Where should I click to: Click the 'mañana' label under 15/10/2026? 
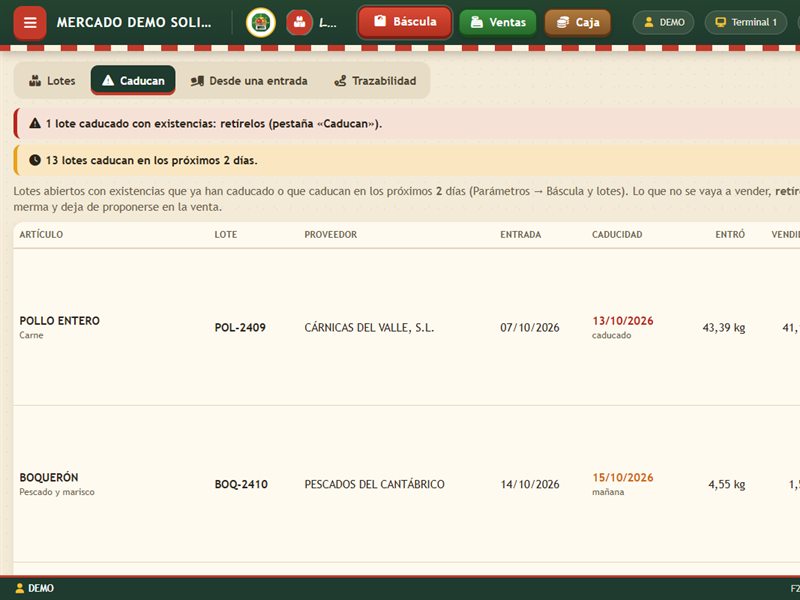(608, 492)
